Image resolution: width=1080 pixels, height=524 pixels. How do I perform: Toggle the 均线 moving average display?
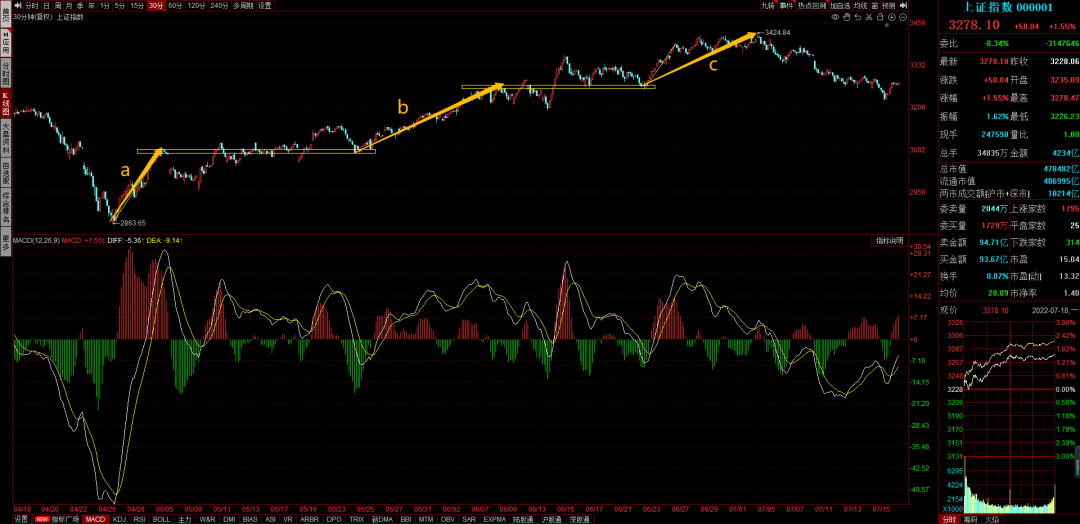[x=859, y=5]
